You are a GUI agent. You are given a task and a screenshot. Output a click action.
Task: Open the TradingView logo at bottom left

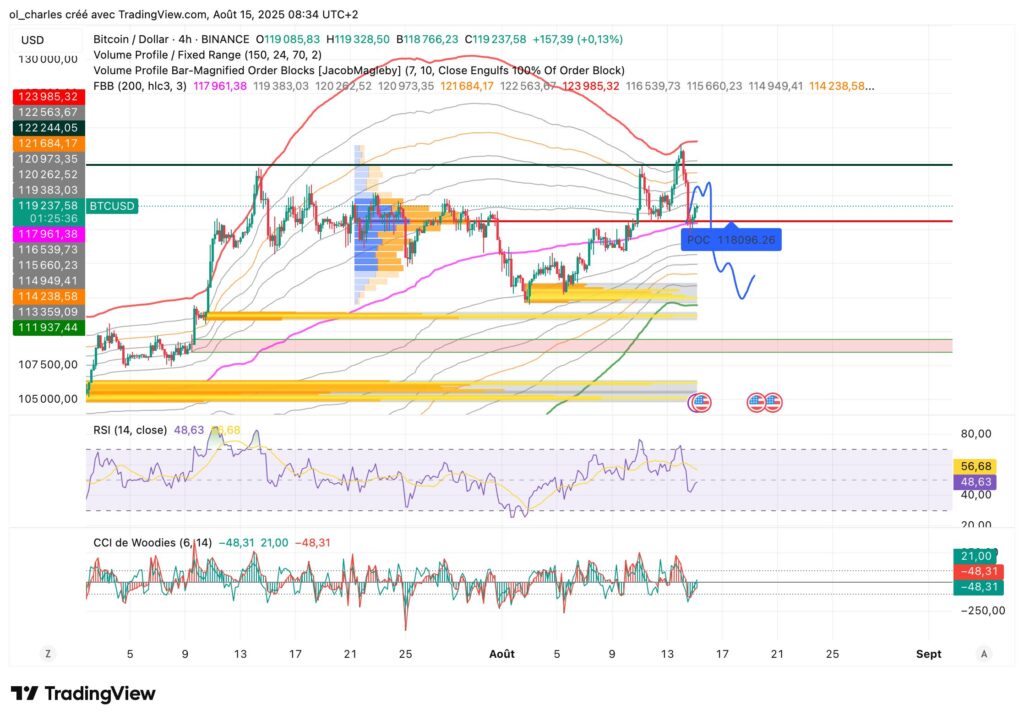point(83,692)
